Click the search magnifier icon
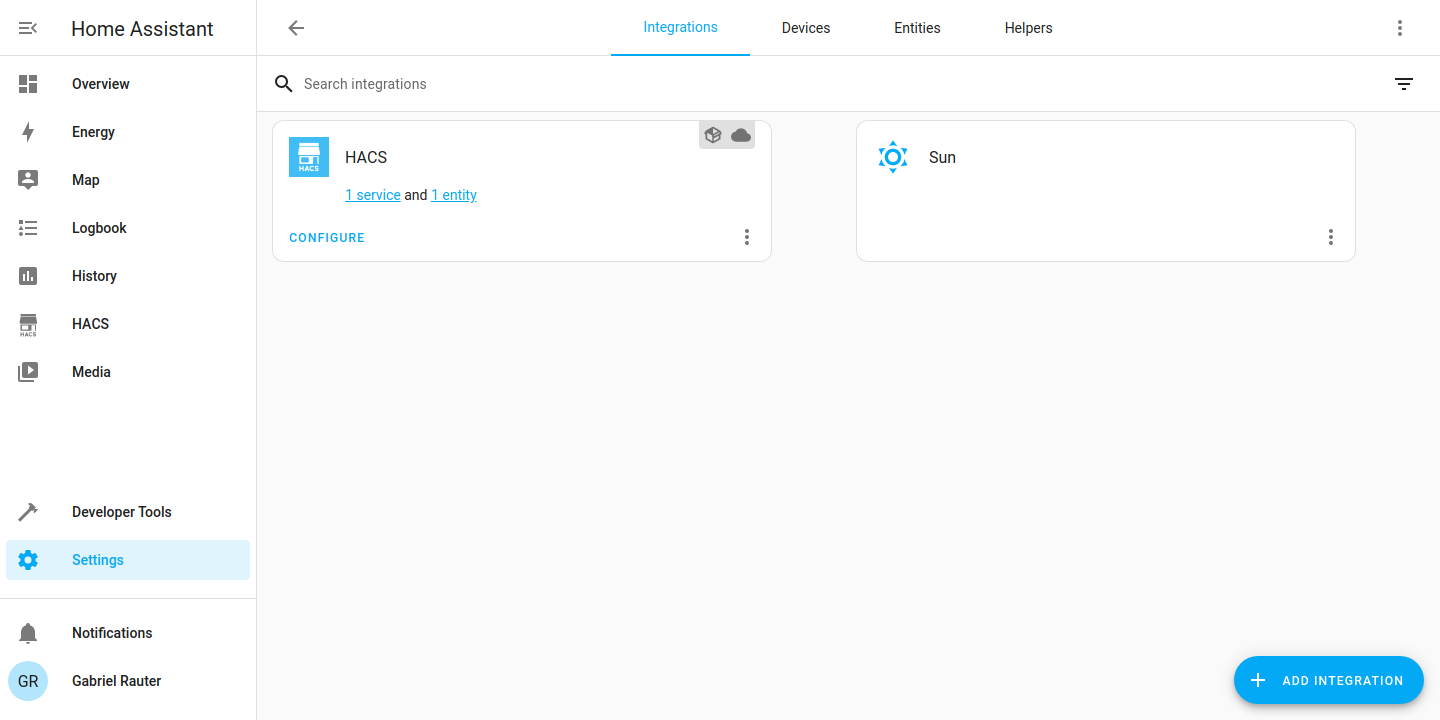1440x720 pixels. click(x=284, y=84)
